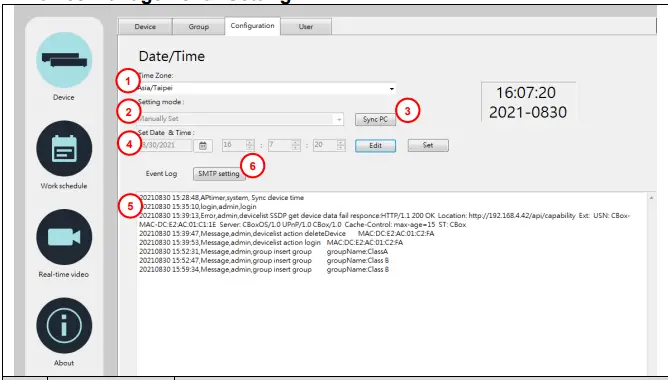
Task: Click the date input field
Action: (165, 145)
